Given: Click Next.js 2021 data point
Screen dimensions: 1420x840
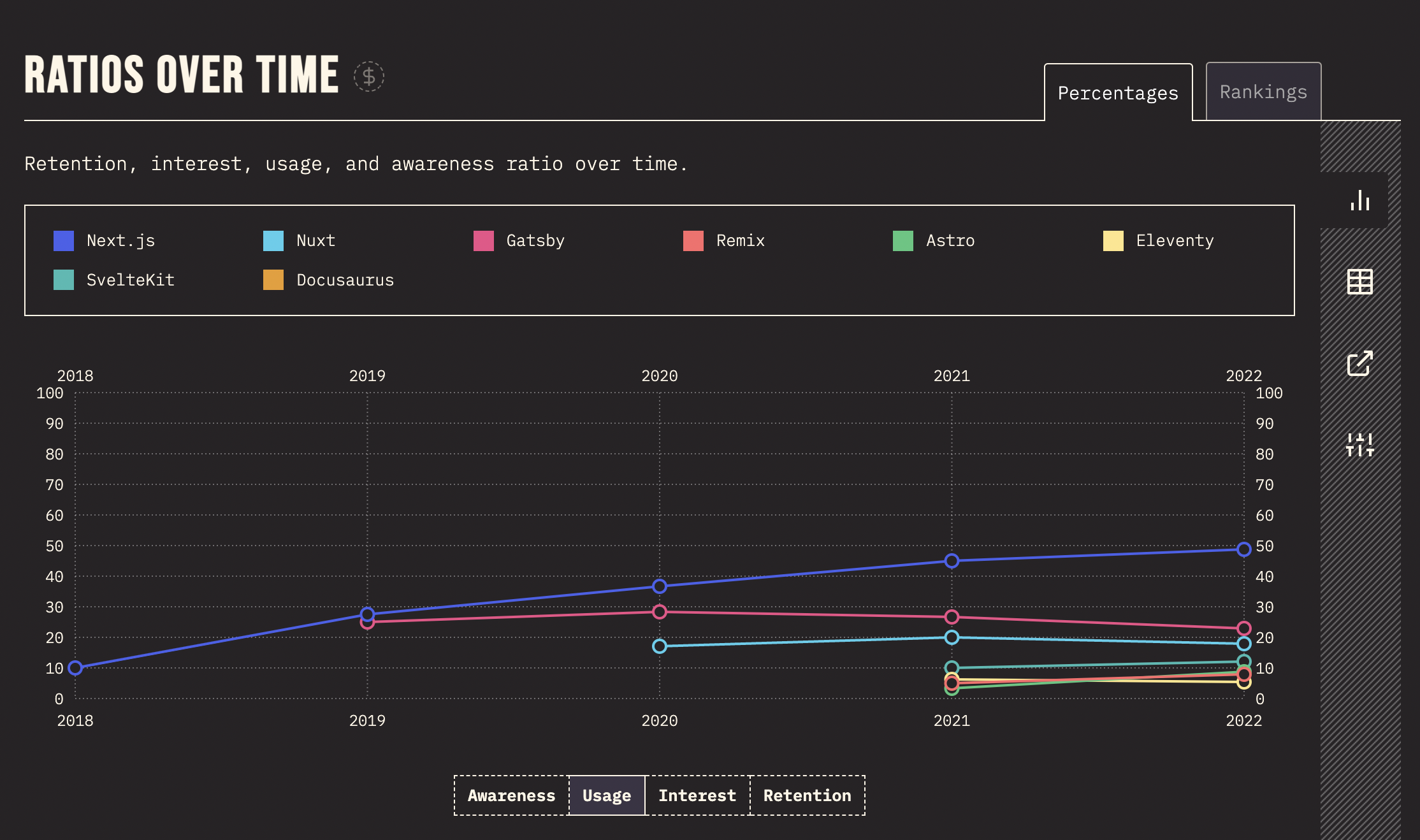Looking at the screenshot, I should 952,561.
